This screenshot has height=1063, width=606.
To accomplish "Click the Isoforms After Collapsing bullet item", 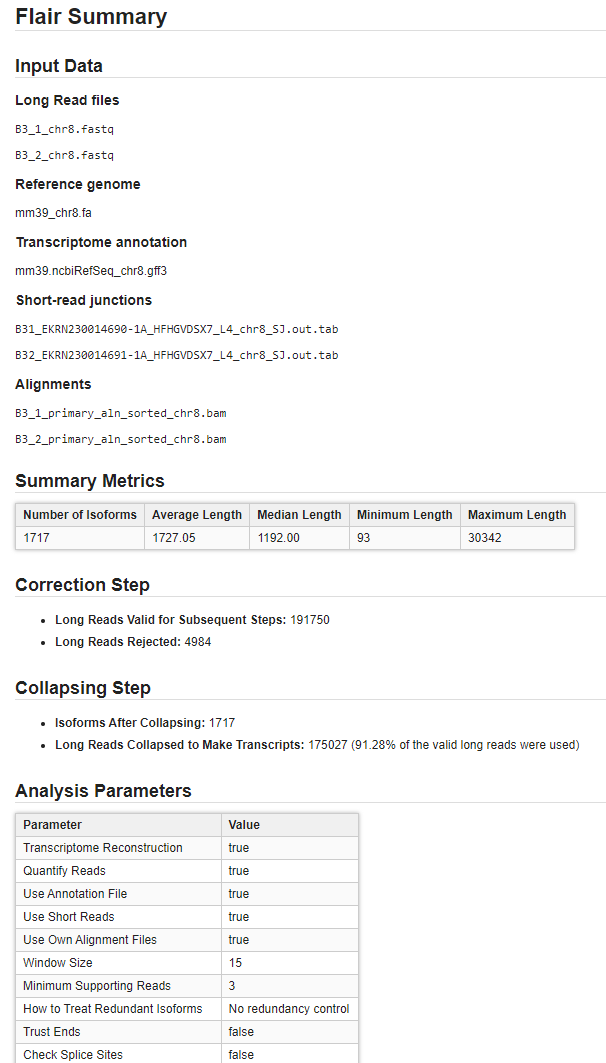I will [145, 722].
